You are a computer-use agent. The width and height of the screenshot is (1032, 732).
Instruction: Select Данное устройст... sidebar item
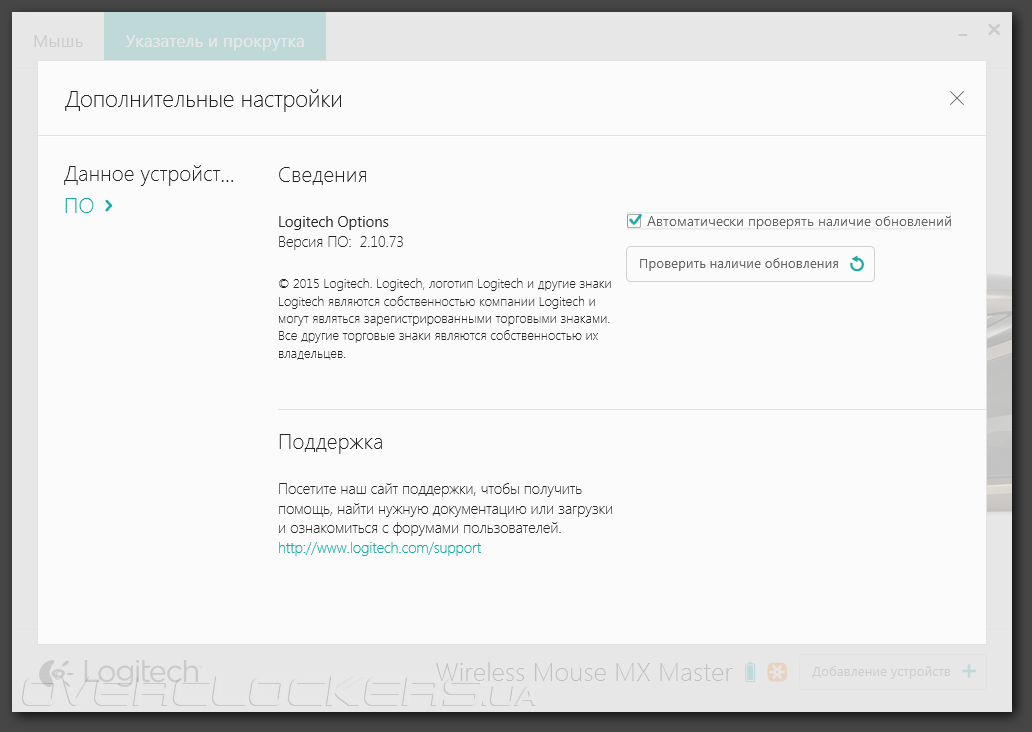[149, 174]
